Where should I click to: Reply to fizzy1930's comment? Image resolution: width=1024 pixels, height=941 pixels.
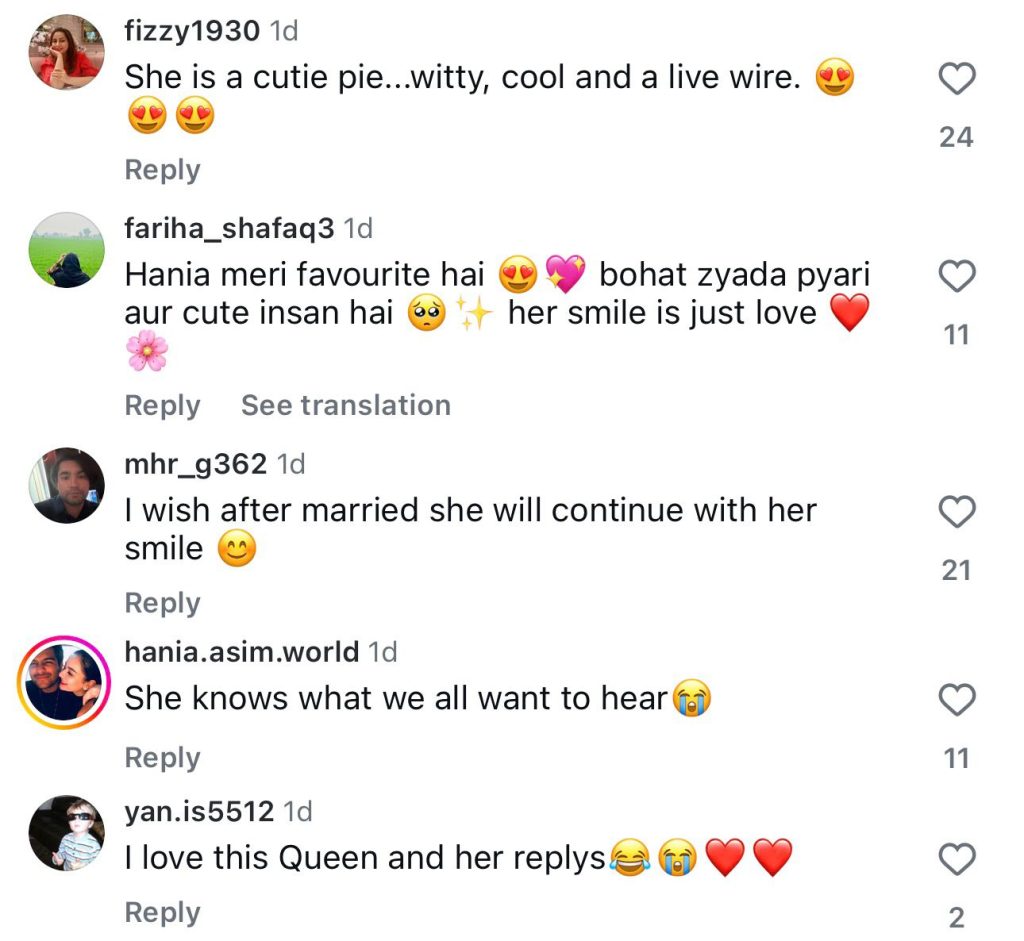[x=162, y=170]
